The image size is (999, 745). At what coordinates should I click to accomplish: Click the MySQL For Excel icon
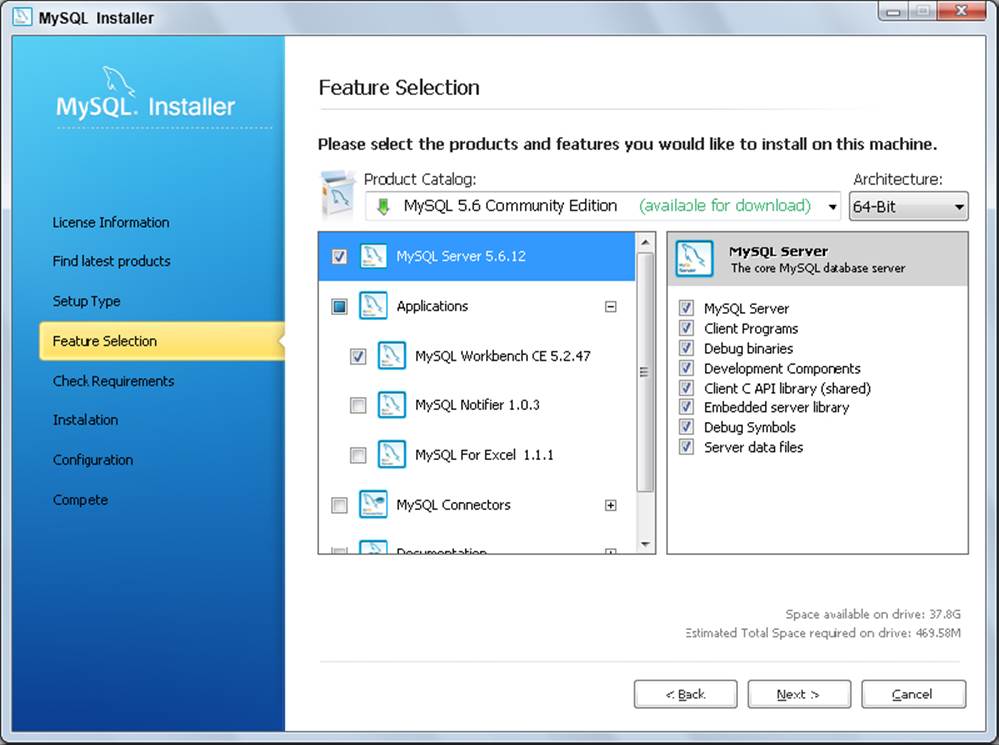(392, 454)
